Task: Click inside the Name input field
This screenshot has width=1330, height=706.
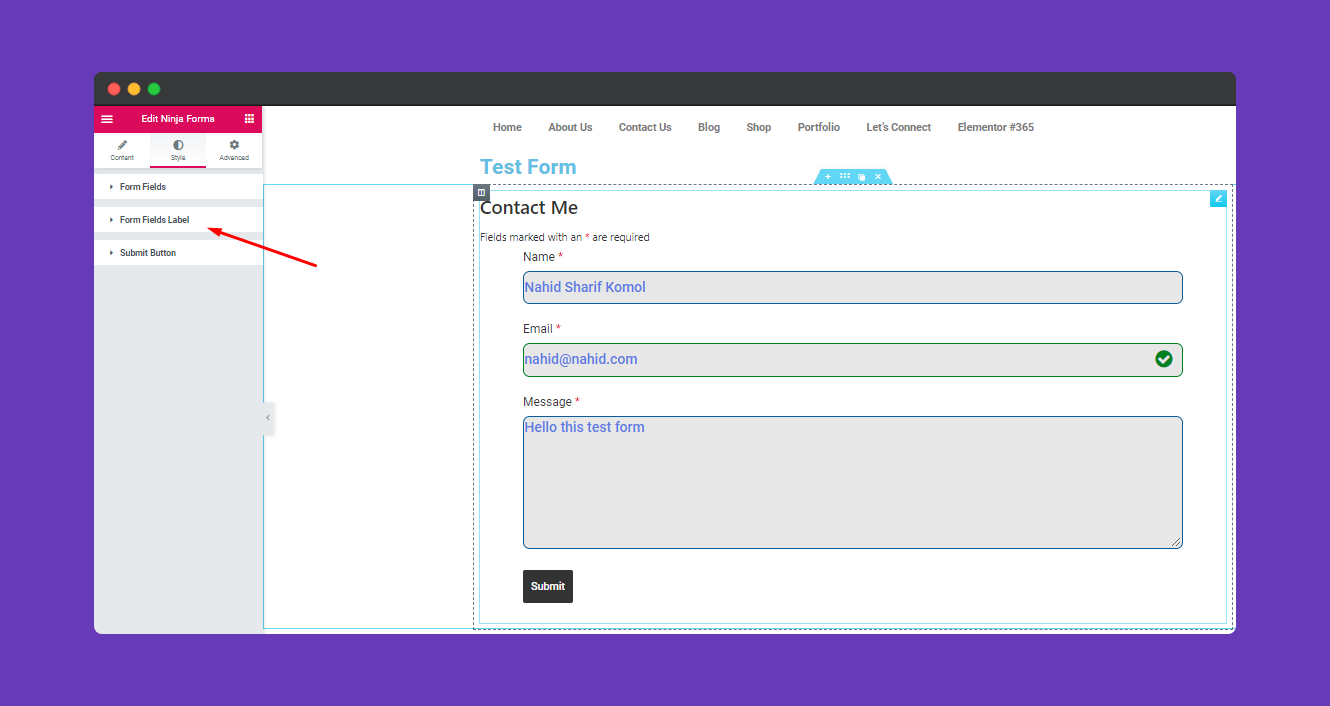Action: pos(853,287)
